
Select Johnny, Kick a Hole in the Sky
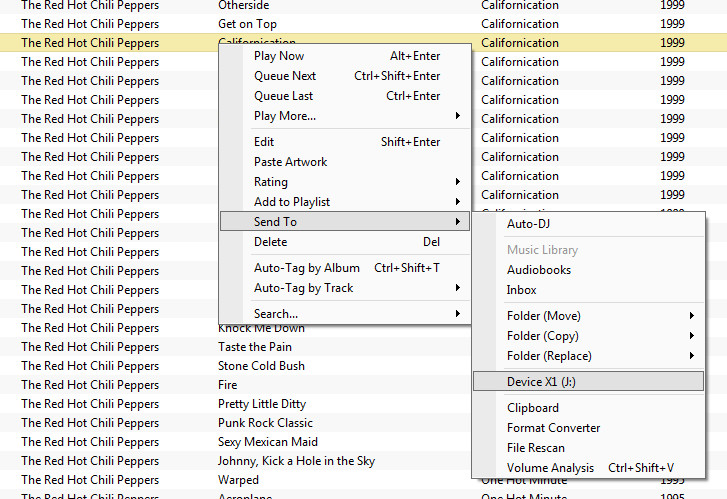coord(296,461)
